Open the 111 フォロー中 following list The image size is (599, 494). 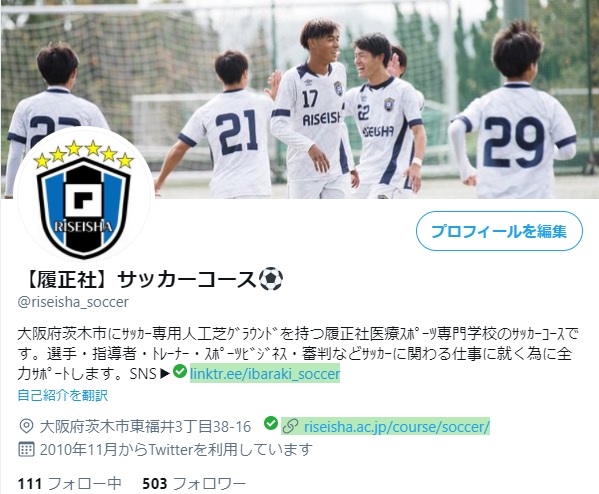pos(70,484)
